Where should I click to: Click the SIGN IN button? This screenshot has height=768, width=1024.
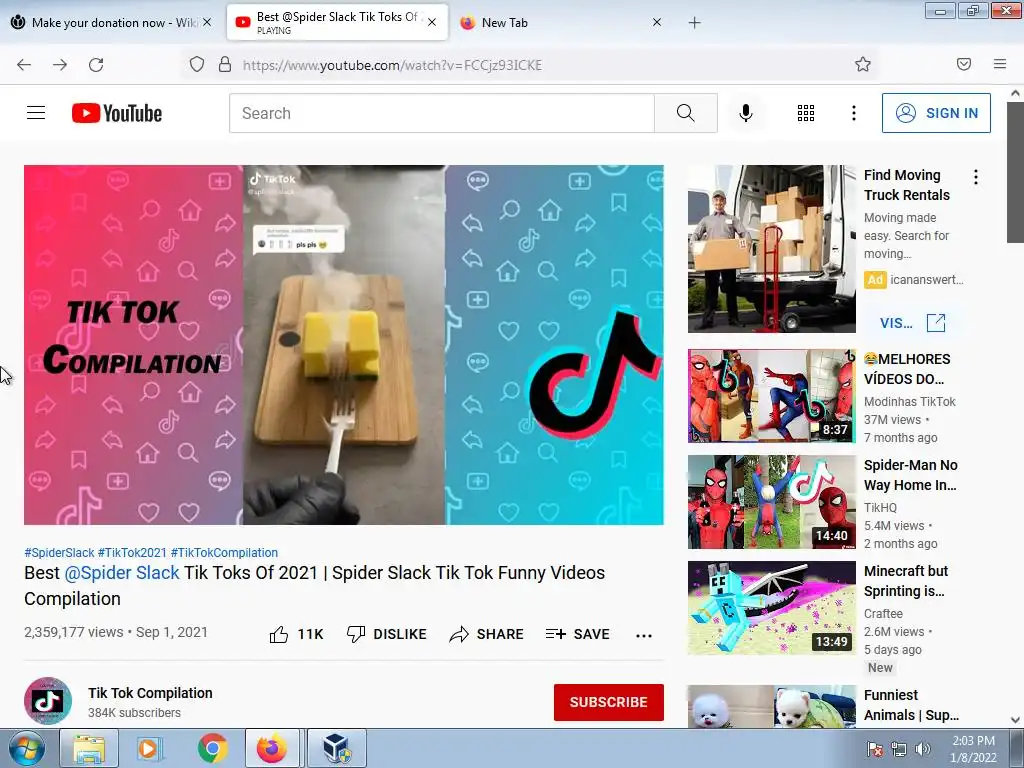click(x=936, y=113)
